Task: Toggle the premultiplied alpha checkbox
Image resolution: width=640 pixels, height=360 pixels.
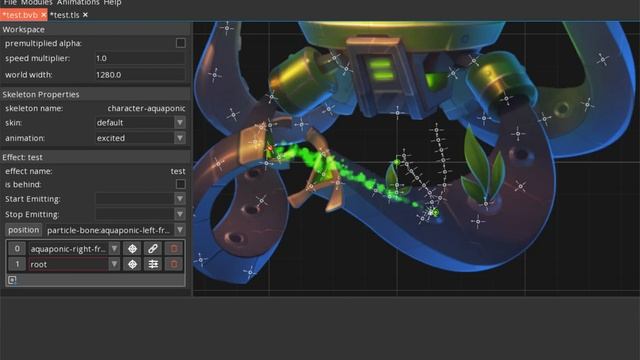Action: click(x=180, y=43)
